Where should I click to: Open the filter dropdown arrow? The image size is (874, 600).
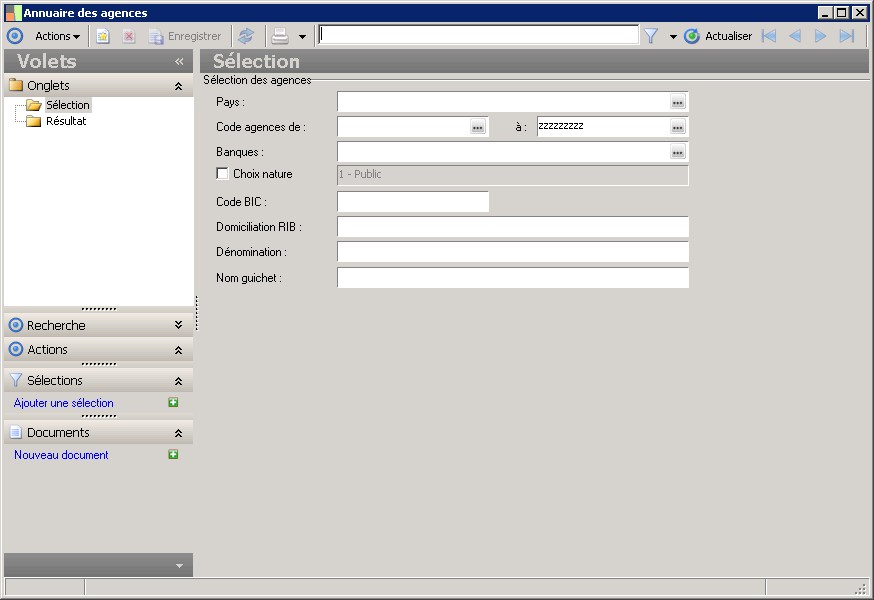coord(673,37)
